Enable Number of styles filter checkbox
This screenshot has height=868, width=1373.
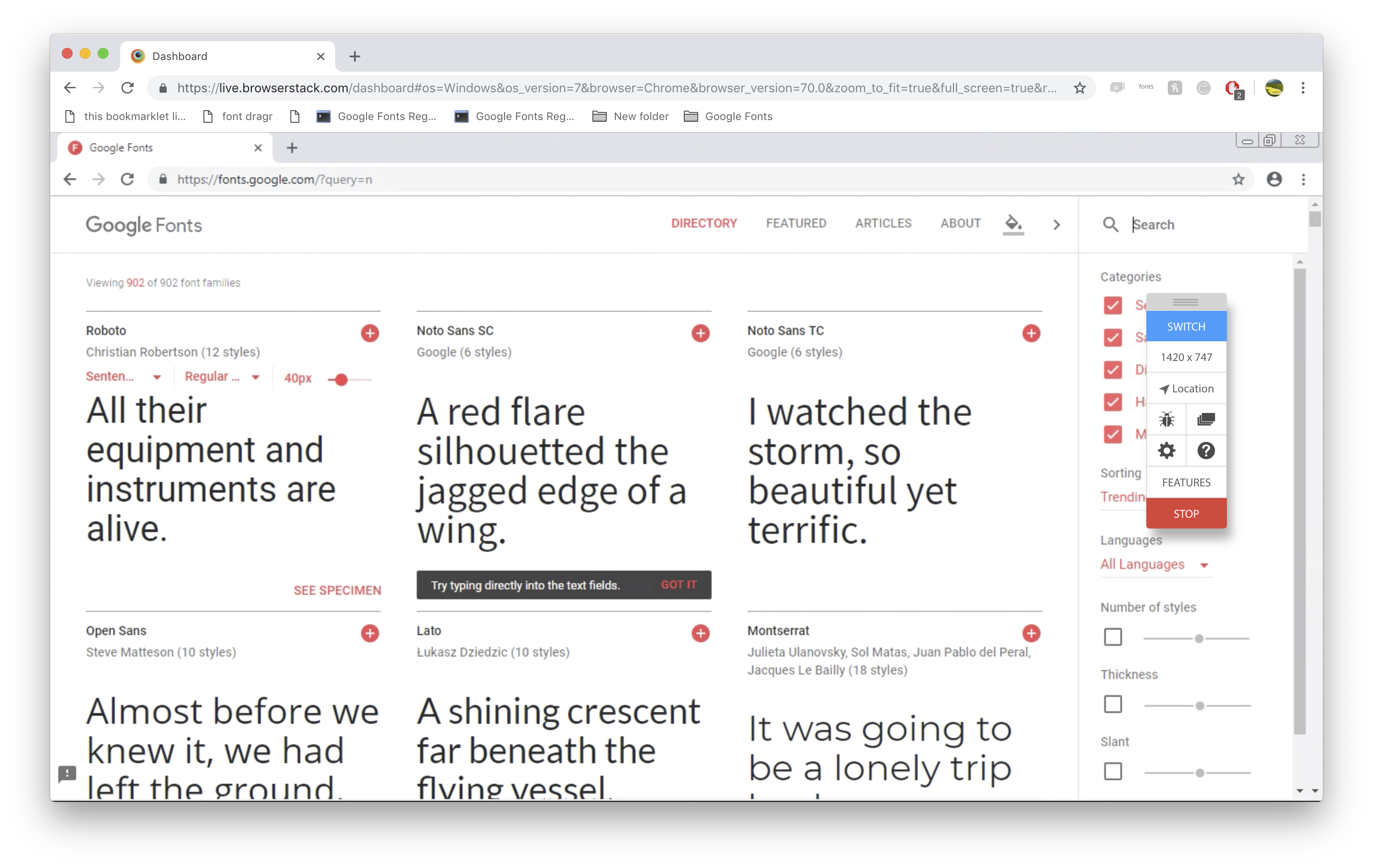click(x=1113, y=636)
